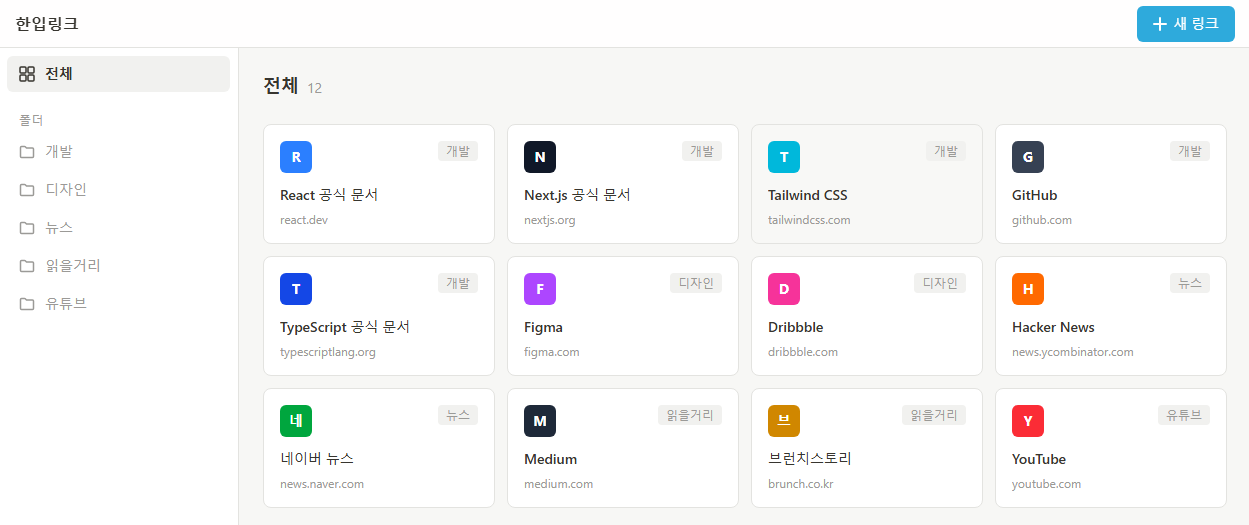The width and height of the screenshot is (1249, 525).
Task: Click the folder icon beside 개발
Action: pos(27,152)
